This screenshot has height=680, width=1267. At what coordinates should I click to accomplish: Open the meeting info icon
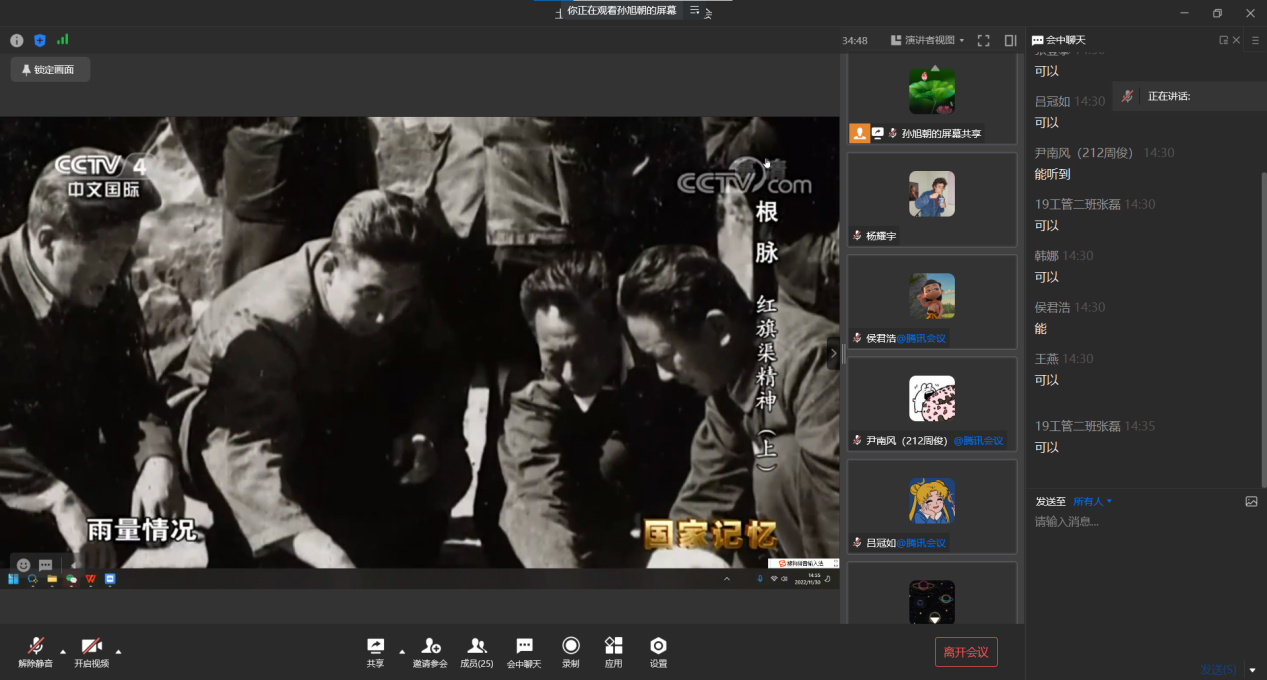point(17,40)
